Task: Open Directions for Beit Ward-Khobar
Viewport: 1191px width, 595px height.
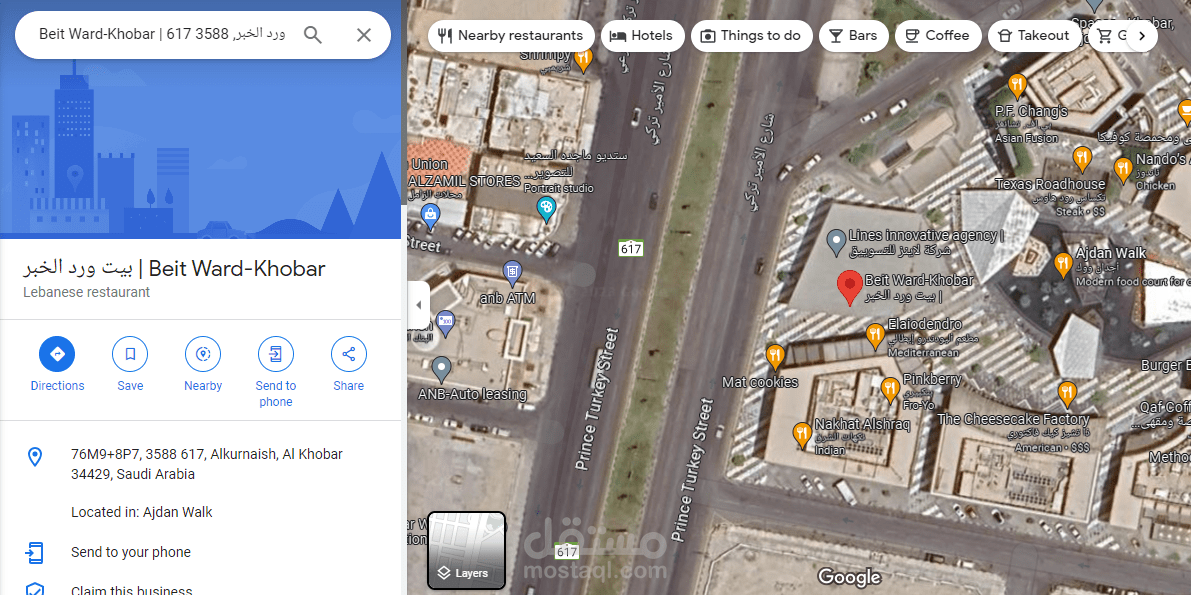Action: [x=57, y=354]
